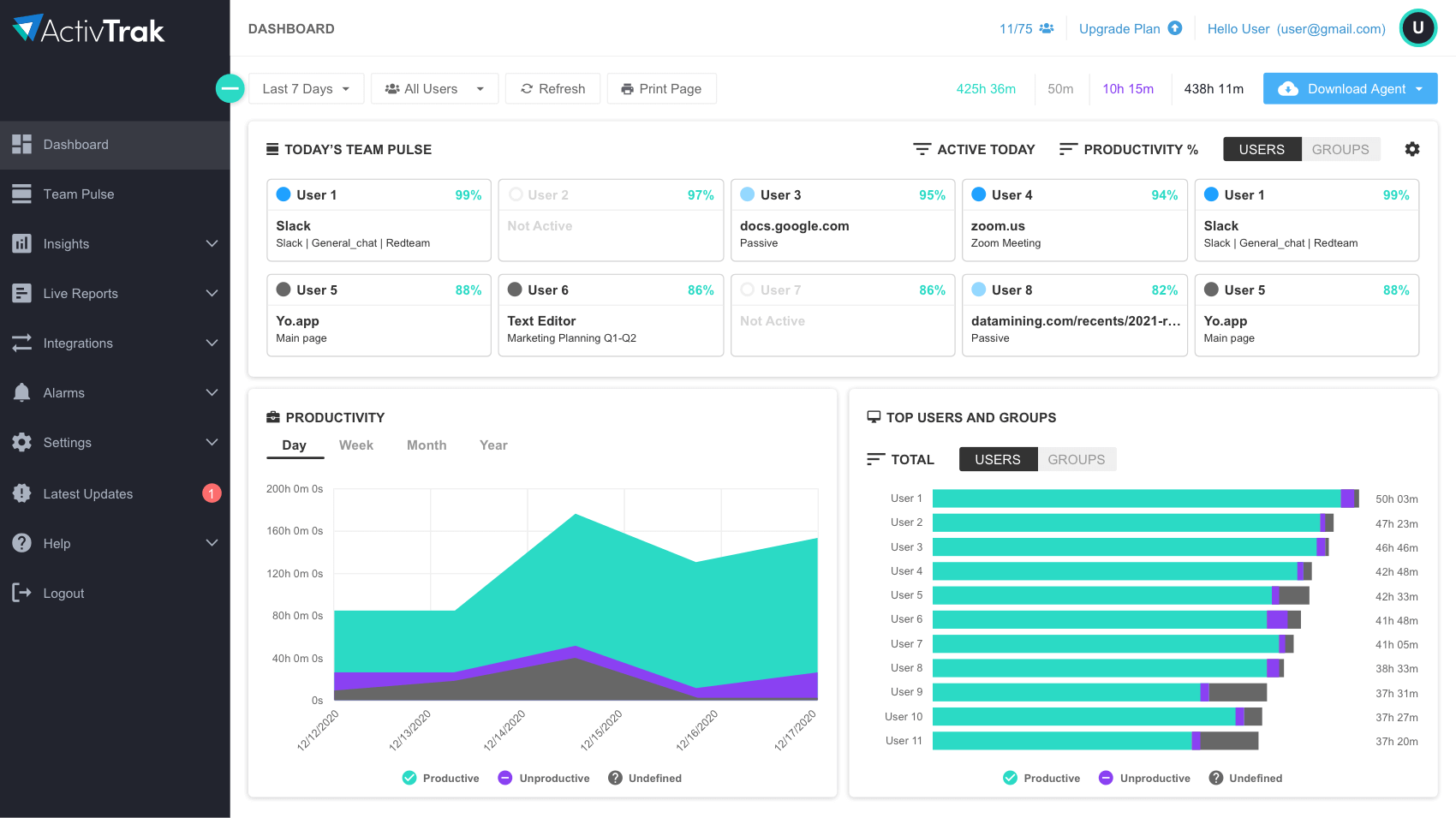1456x818 pixels.
Task: Sort Team Pulse by PRODUCTIVITY %
Action: [1129, 149]
